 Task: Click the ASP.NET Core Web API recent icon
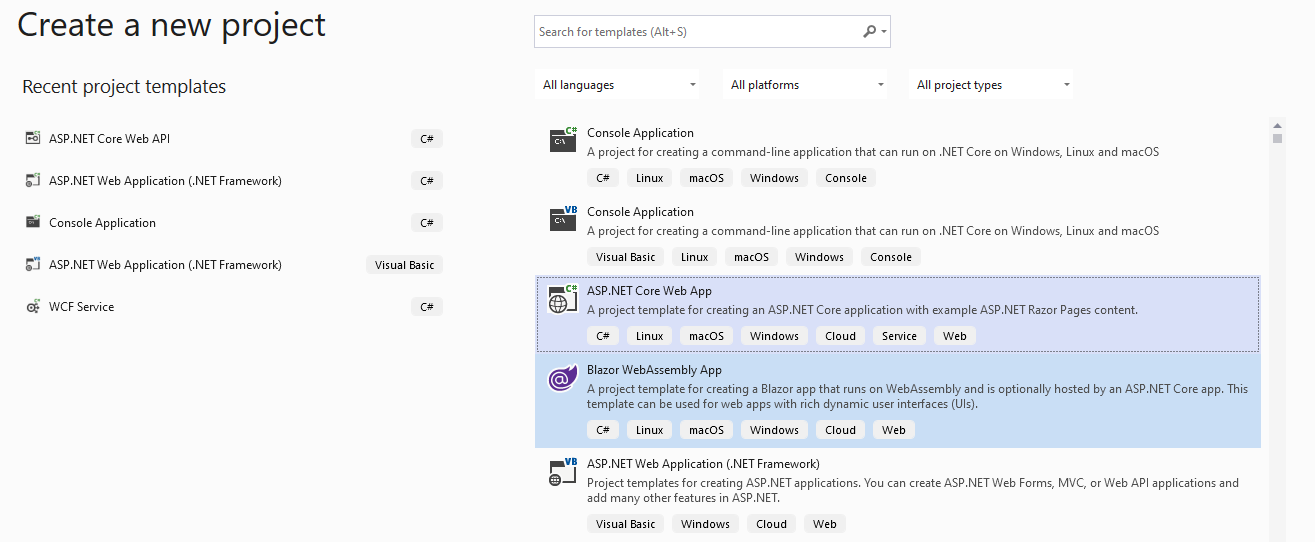tap(33, 139)
